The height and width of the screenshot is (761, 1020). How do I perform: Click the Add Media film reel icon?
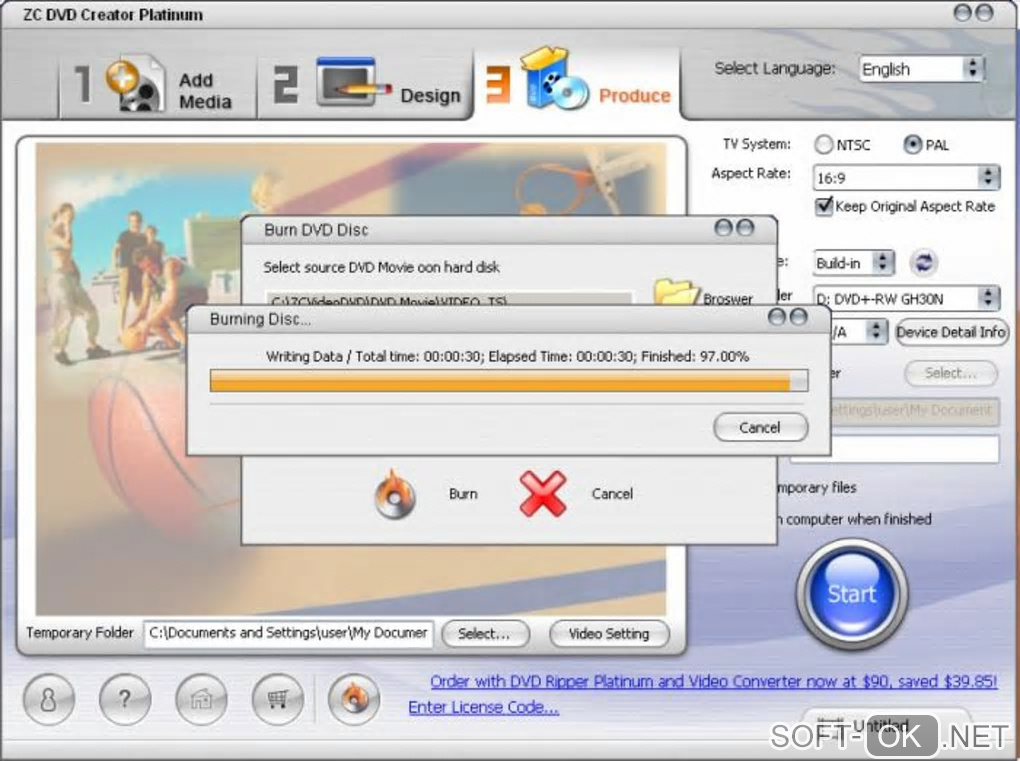click(135, 83)
